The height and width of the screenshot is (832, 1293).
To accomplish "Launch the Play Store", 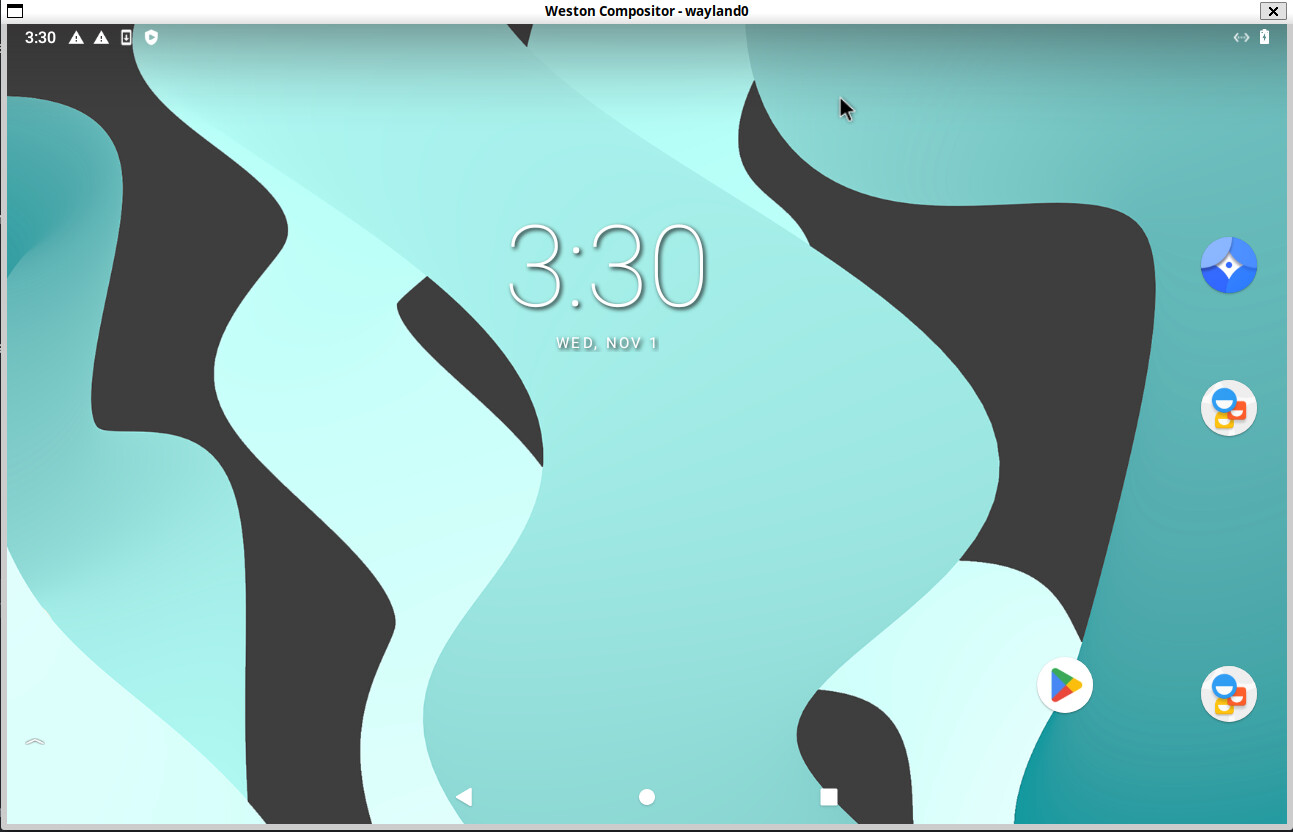I will [1065, 685].
